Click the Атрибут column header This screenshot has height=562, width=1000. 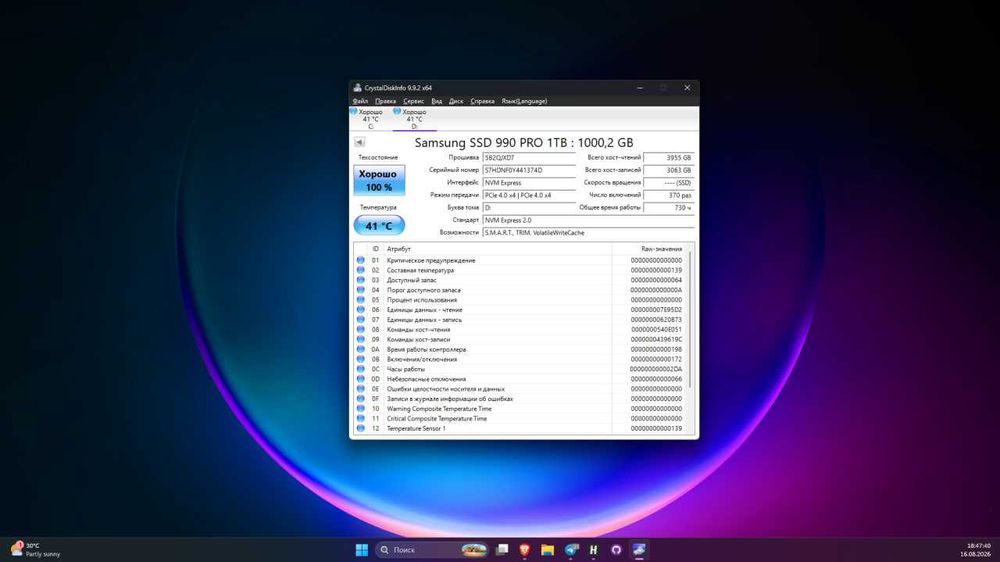point(497,249)
